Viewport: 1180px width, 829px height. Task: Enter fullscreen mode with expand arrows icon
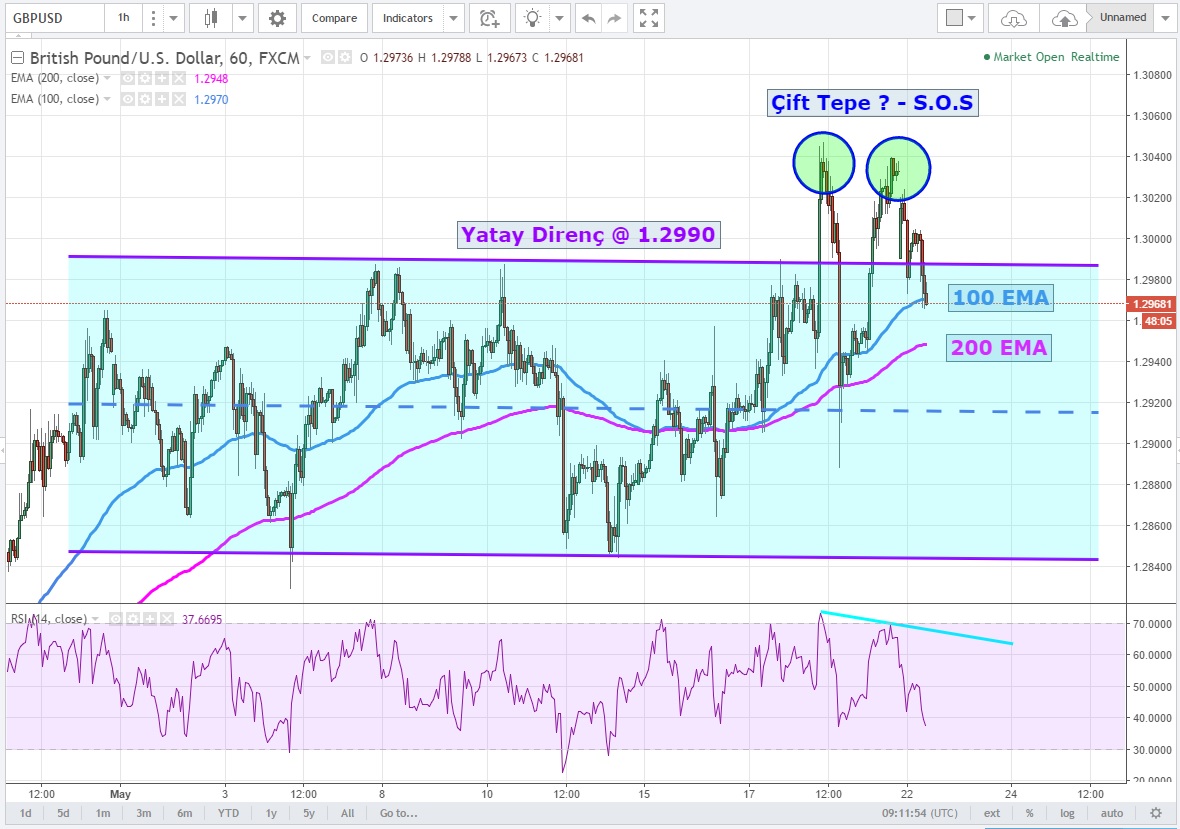649,18
